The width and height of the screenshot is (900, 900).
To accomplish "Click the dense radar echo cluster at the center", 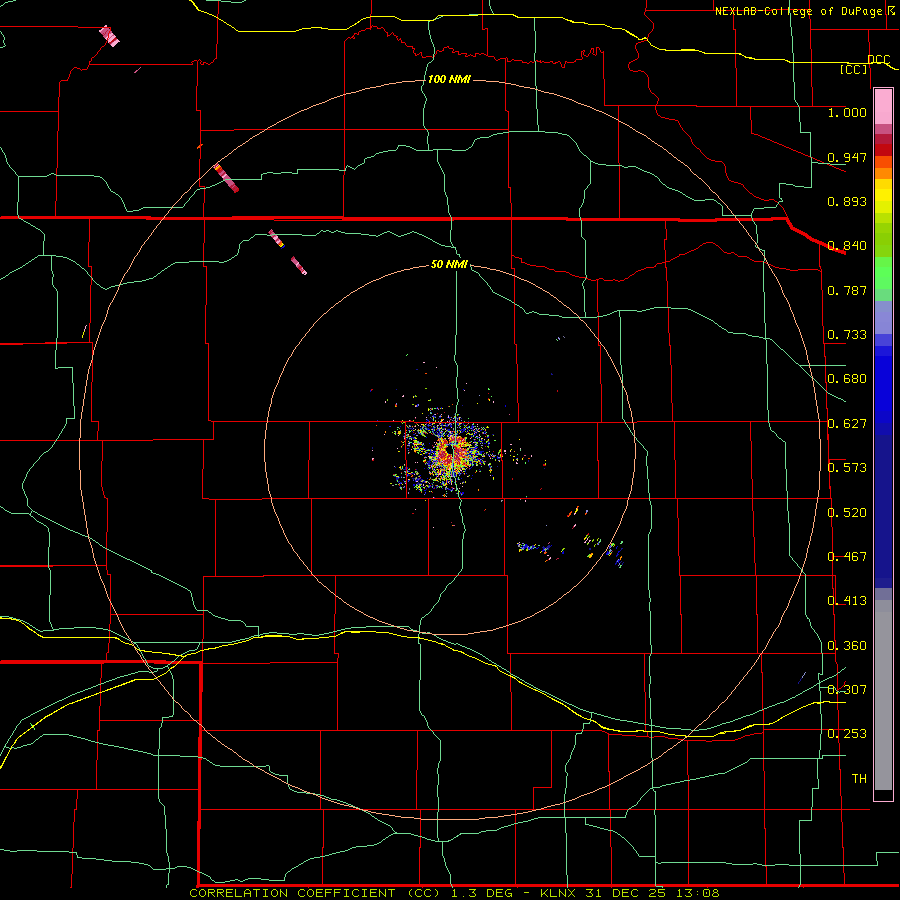I will [x=451, y=453].
